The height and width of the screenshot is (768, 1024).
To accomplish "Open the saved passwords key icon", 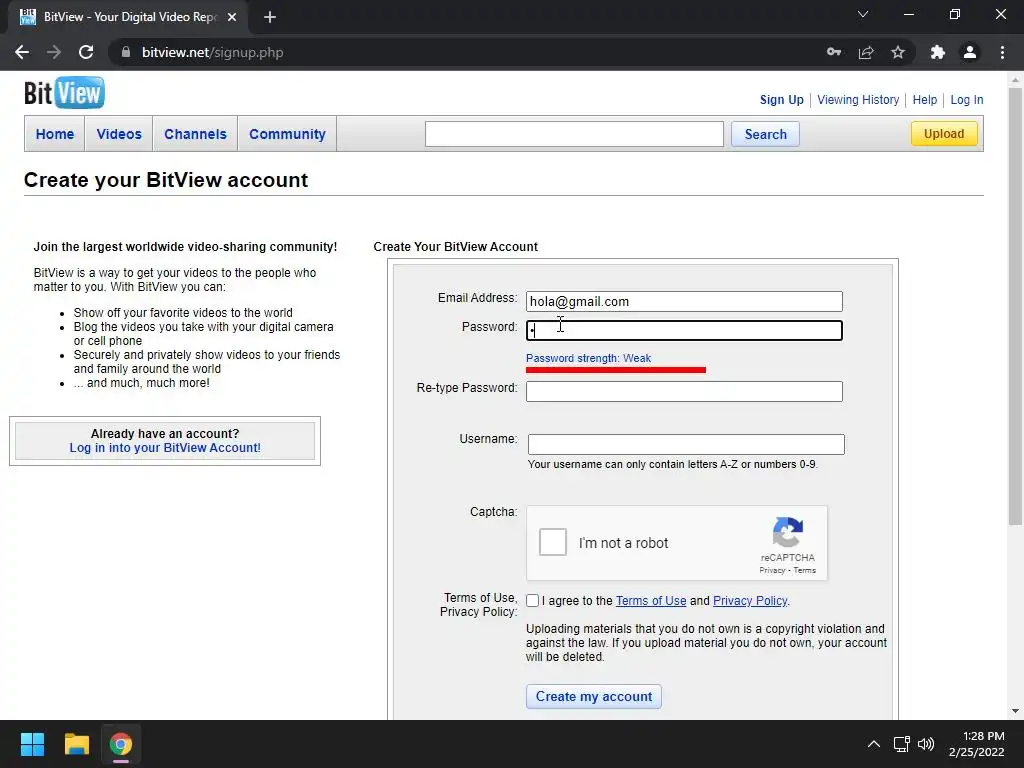I will [x=833, y=52].
